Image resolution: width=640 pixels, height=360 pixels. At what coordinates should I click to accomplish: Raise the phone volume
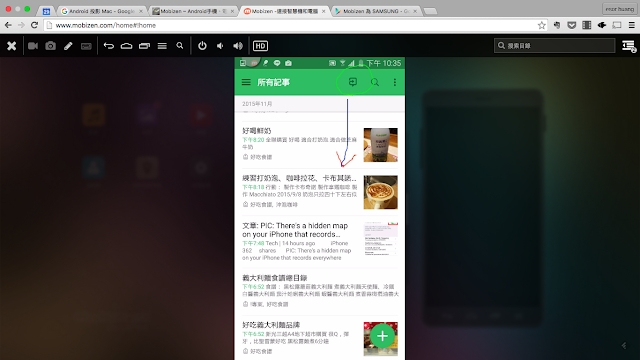click(x=238, y=46)
